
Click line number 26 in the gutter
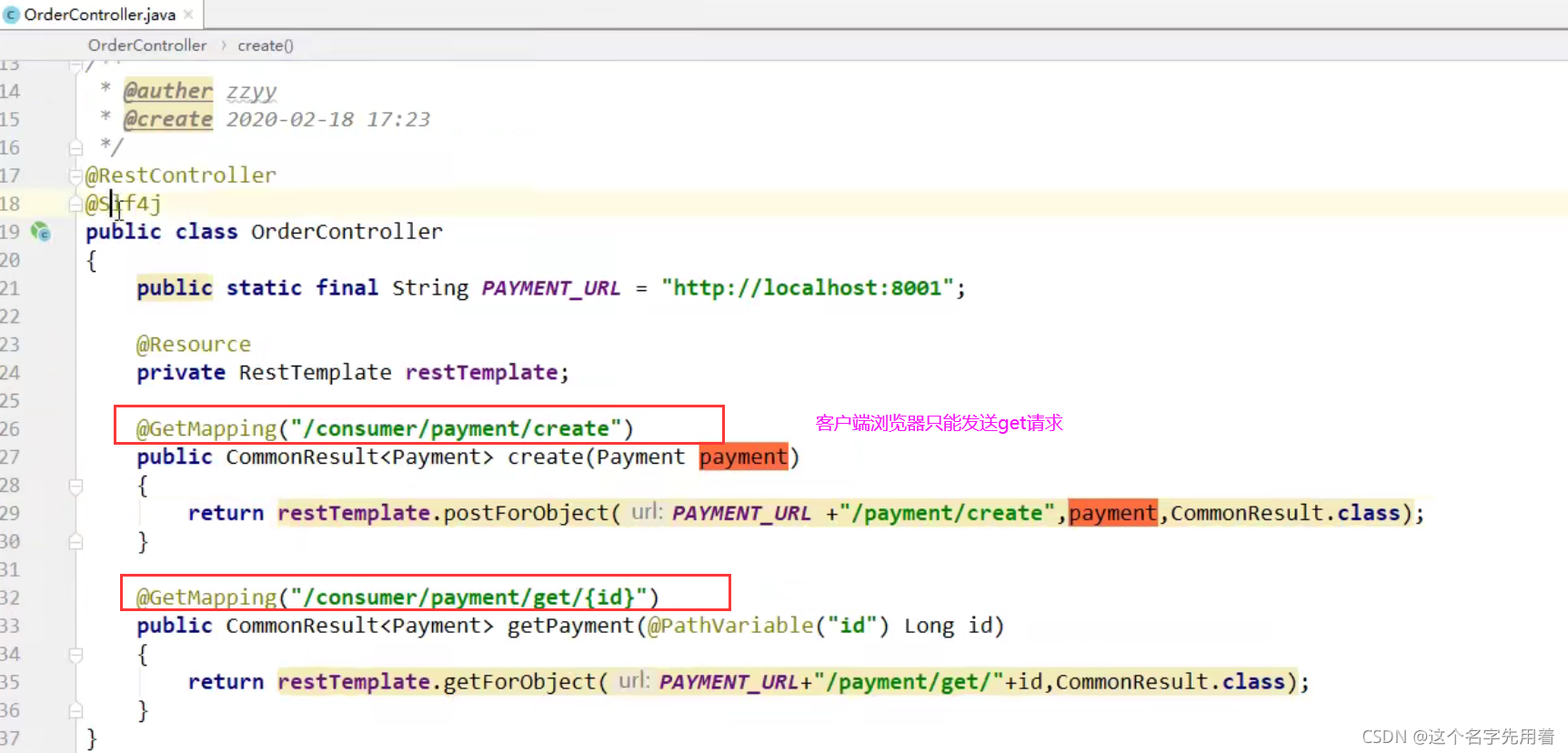[10, 428]
